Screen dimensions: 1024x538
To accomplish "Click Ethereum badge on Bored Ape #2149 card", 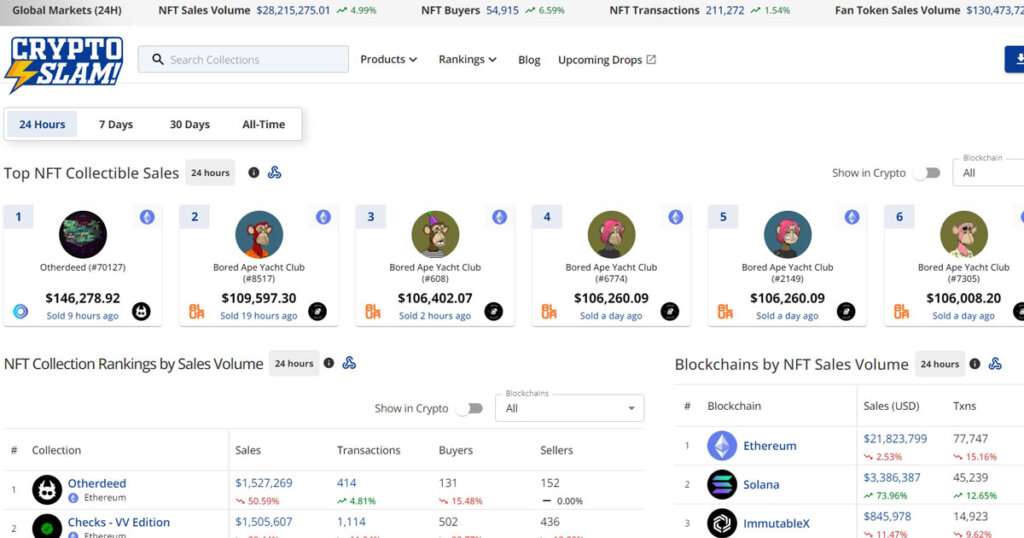I will pos(852,217).
